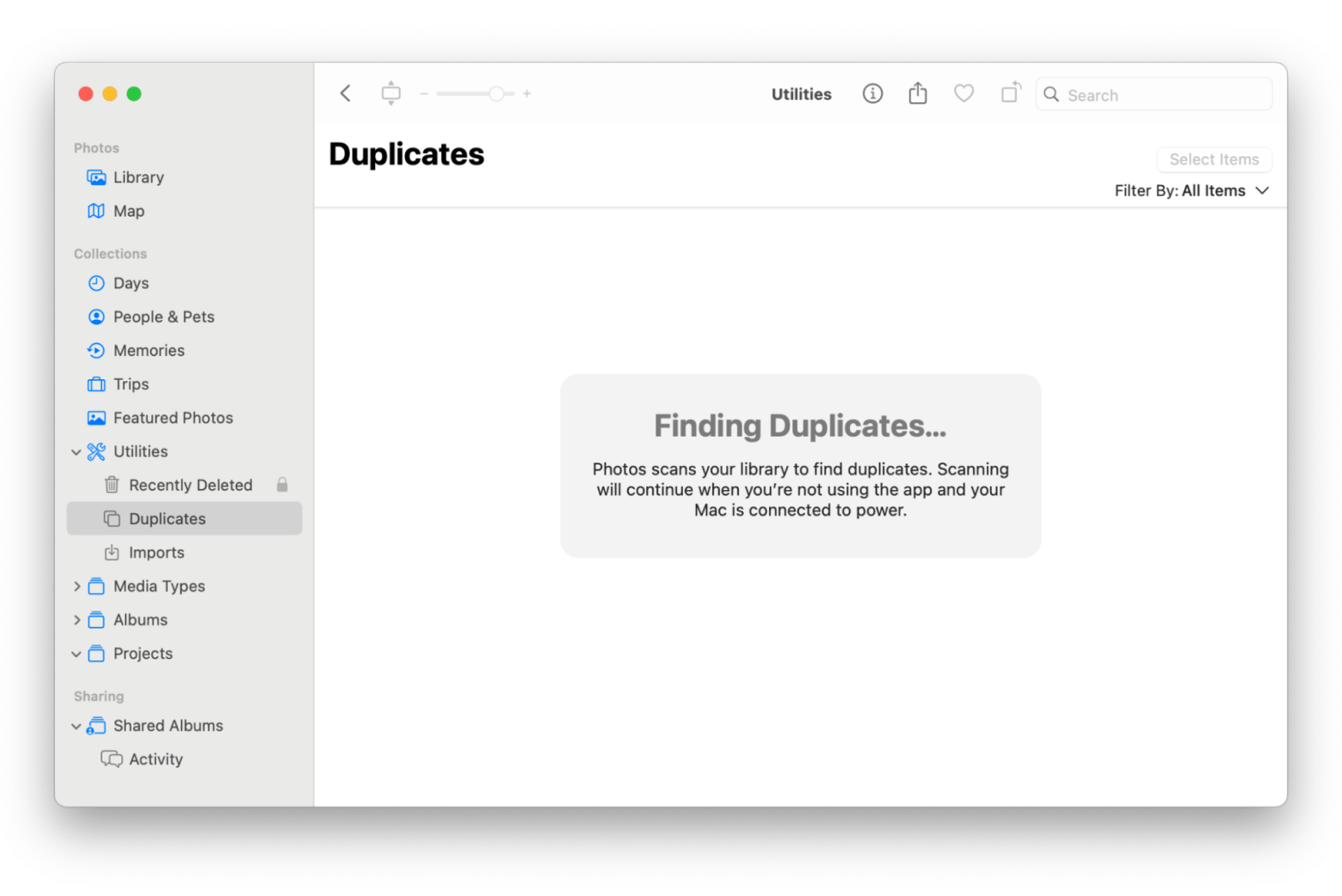Image resolution: width=1342 pixels, height=896 pixels.
Task: Click the Finding Duplicates... heading
Action: point(800,426)
